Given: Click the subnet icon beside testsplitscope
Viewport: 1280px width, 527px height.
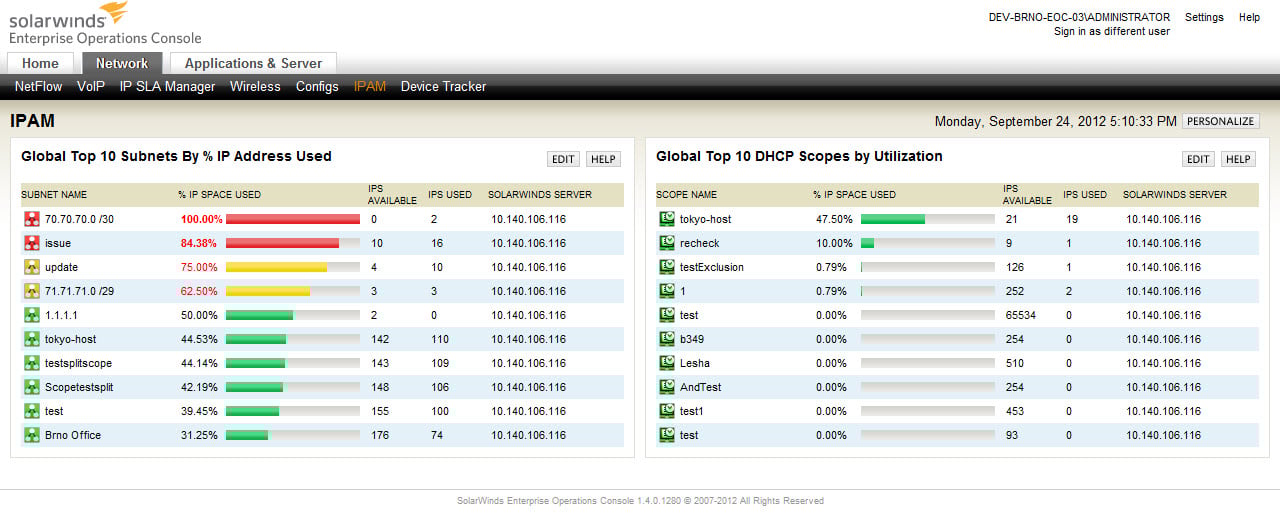Looking at the screenshot, I should pos(31,363).
